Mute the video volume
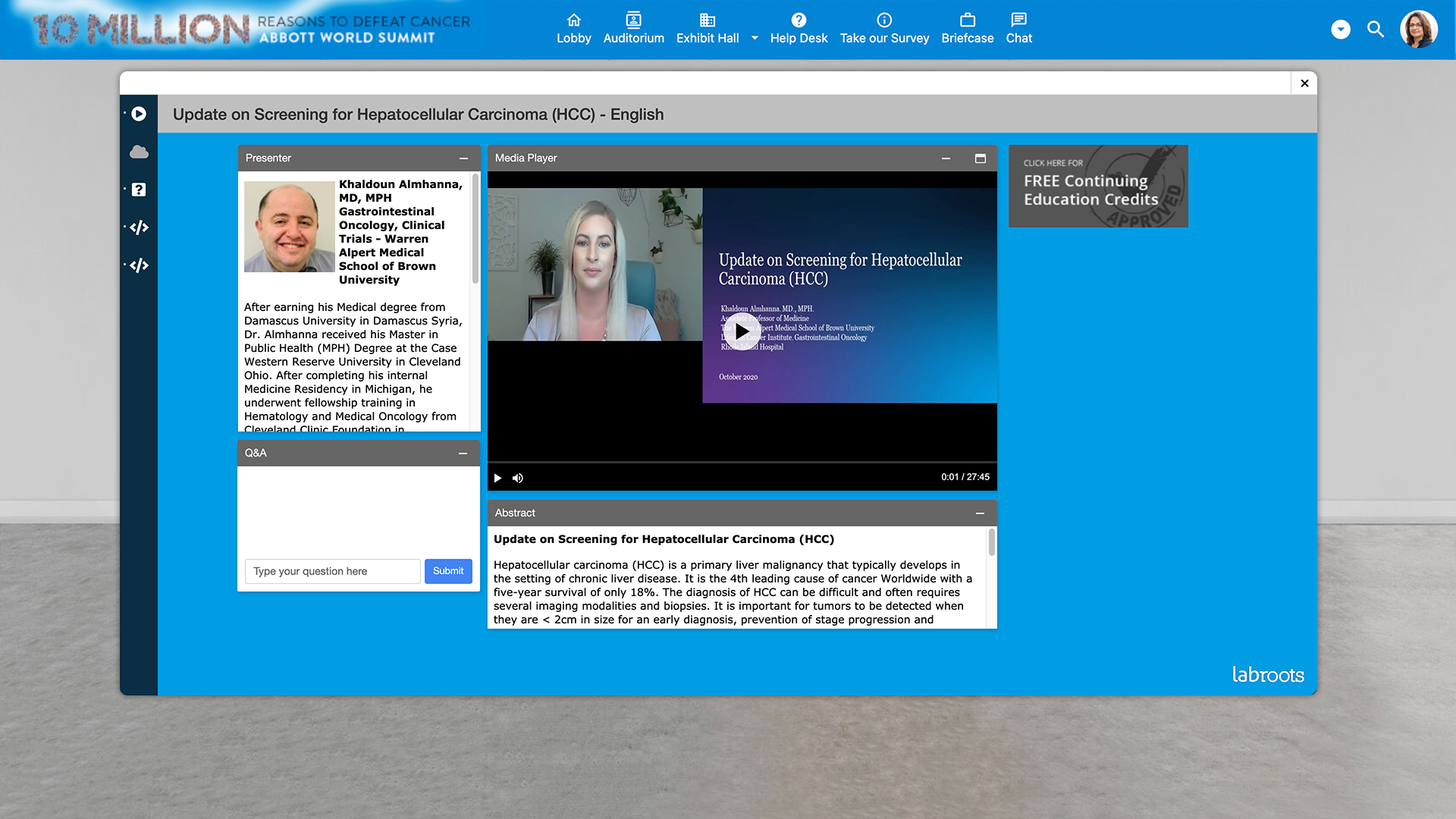This screenshot has height=819, width=1456. pyautogui.click(x=517, y=478)
